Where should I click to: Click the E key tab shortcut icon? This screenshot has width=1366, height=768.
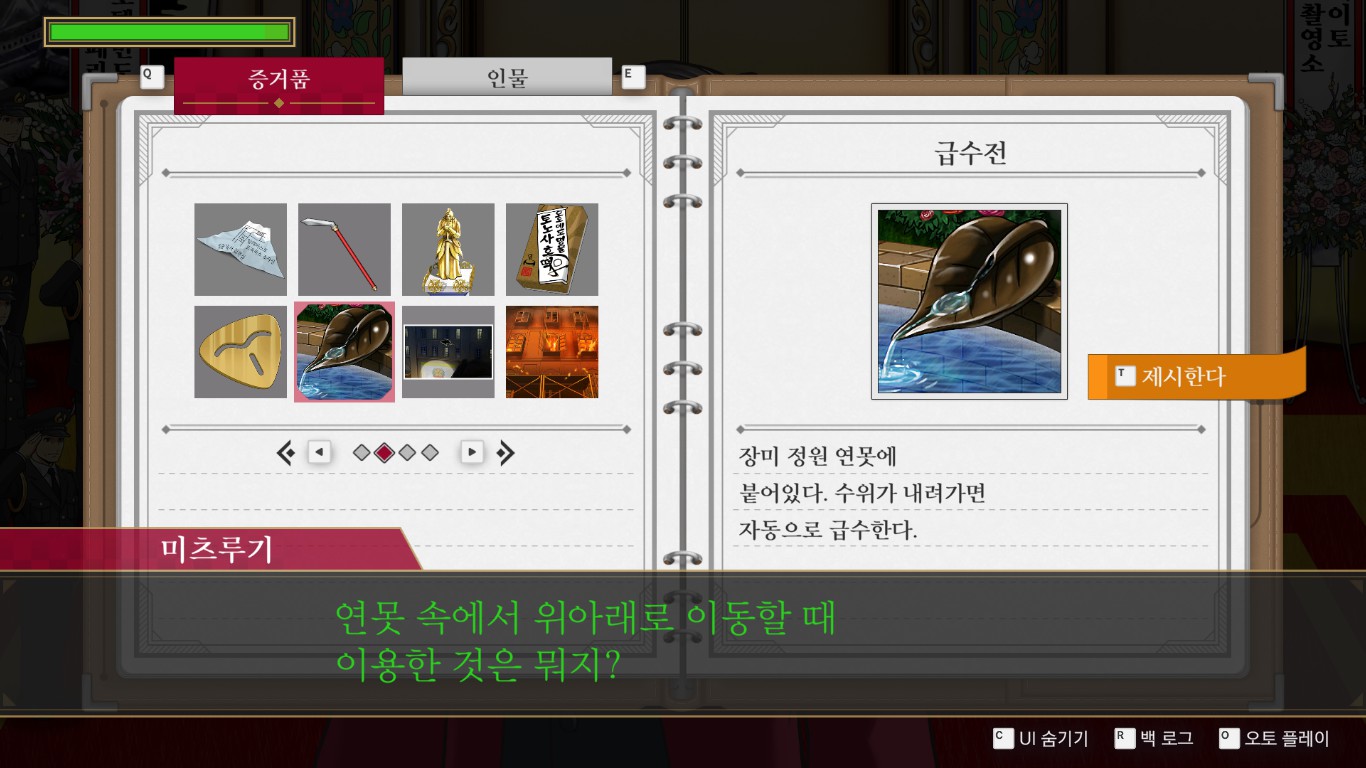[x=633, y=77]
